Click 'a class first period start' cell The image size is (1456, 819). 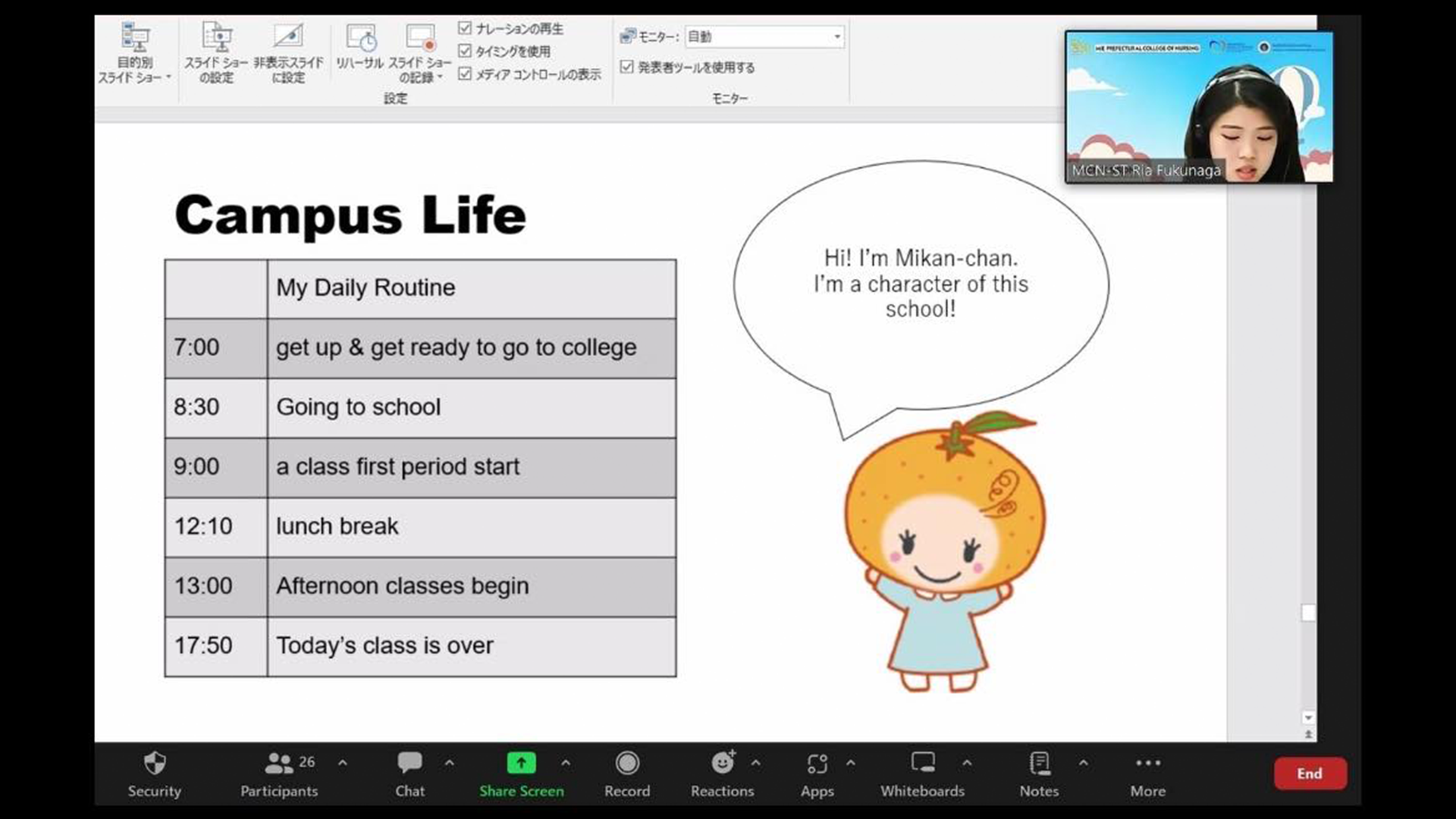(472, 467)
